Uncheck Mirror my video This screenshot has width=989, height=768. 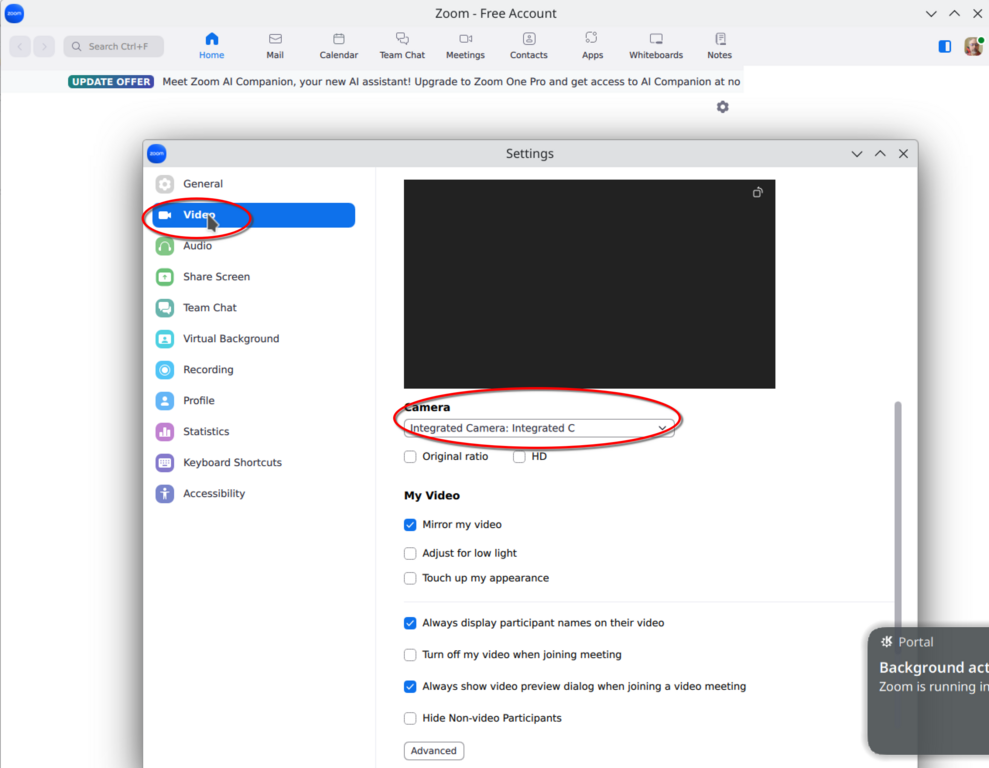(x=410, y=525)
